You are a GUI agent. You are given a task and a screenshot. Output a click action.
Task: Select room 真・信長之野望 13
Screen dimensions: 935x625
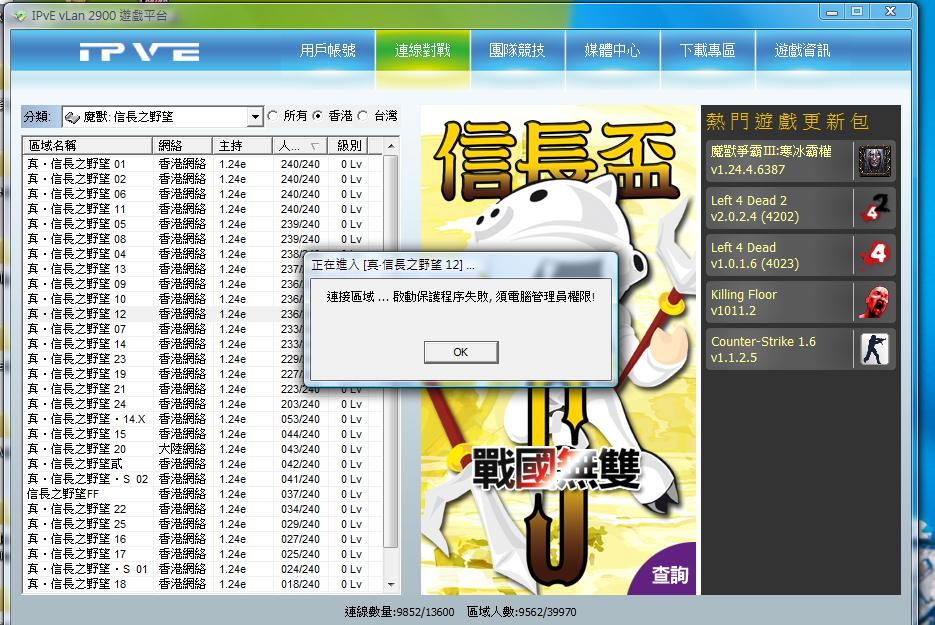pos(164,269)
